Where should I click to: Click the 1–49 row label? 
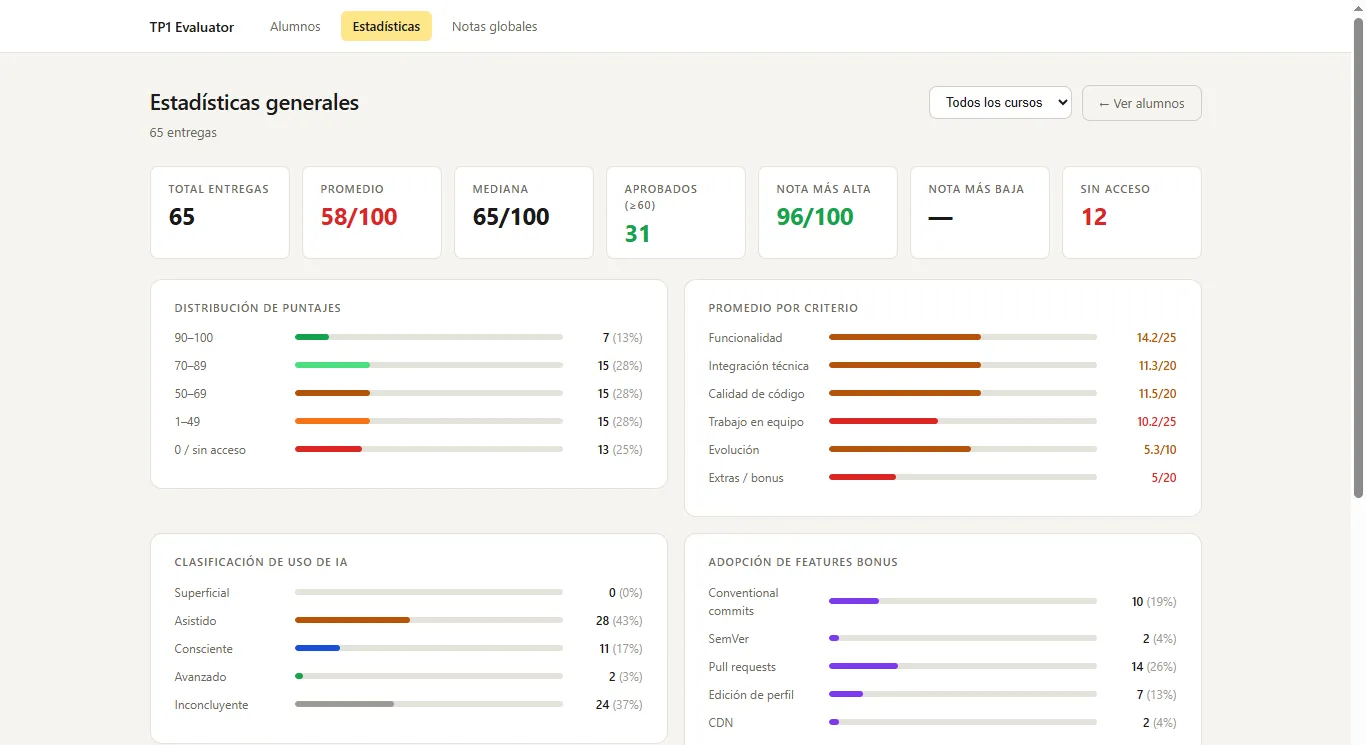(x=187, y=421)
